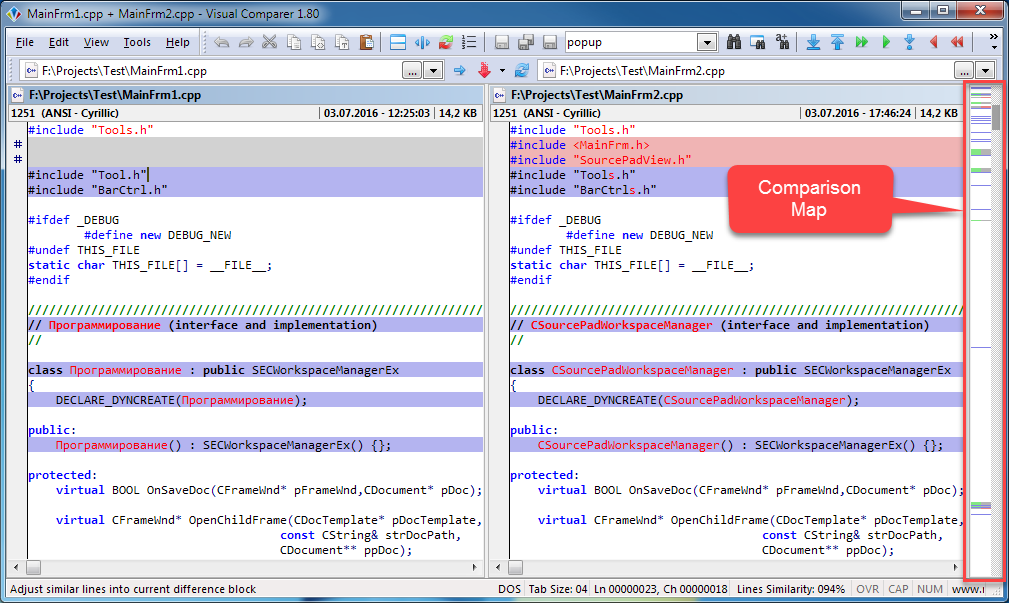Toggle the horizontal split layout icon

[397, 42]
